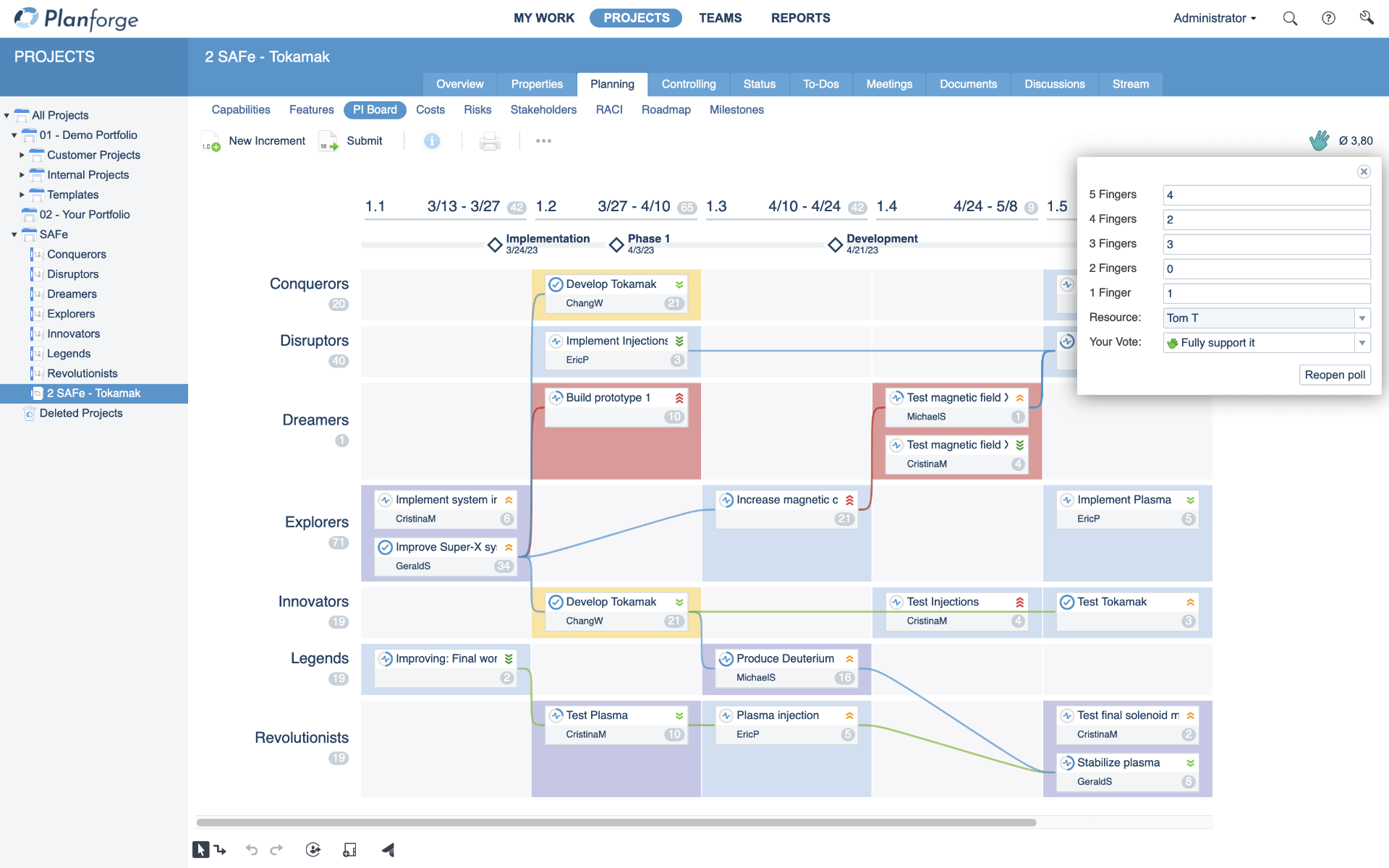The width and height of the screenshot is (1389, 868).
Task: Open the Plasma injection card
Action: [786, 725]
